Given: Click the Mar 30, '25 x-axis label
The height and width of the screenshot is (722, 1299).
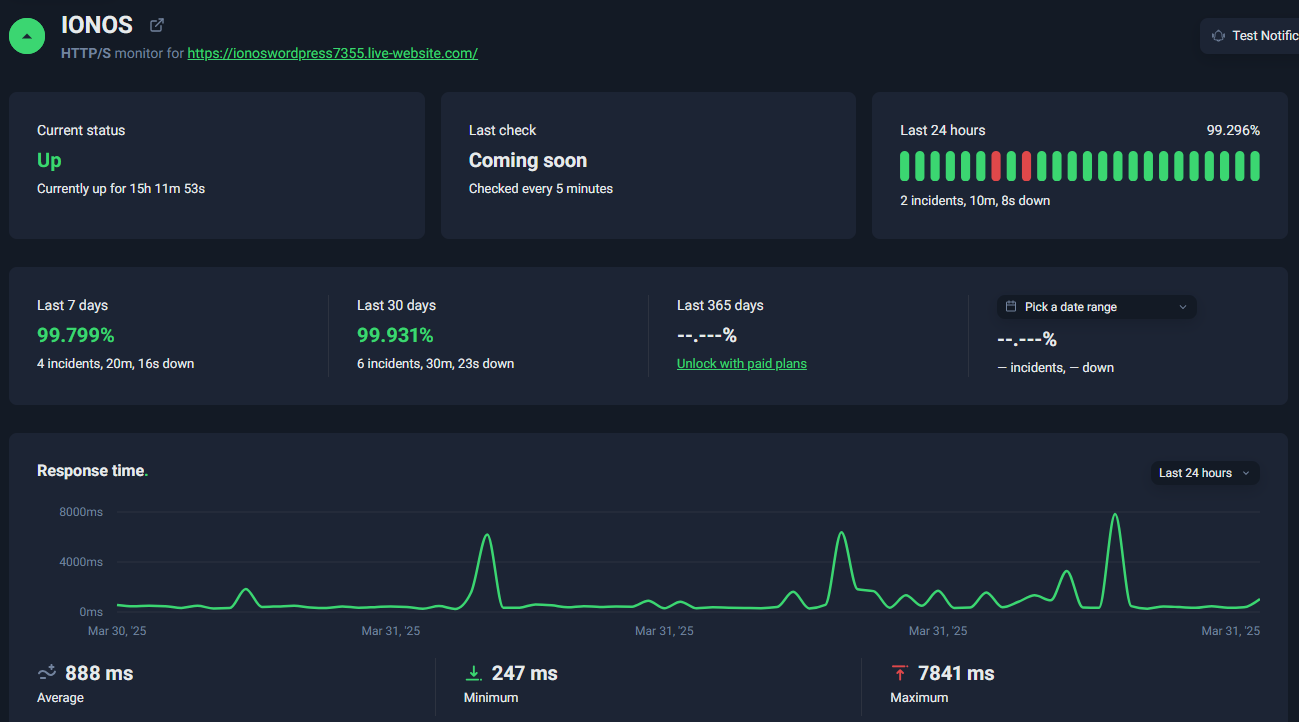Looking at the screenshot, I should click(117, 631).
